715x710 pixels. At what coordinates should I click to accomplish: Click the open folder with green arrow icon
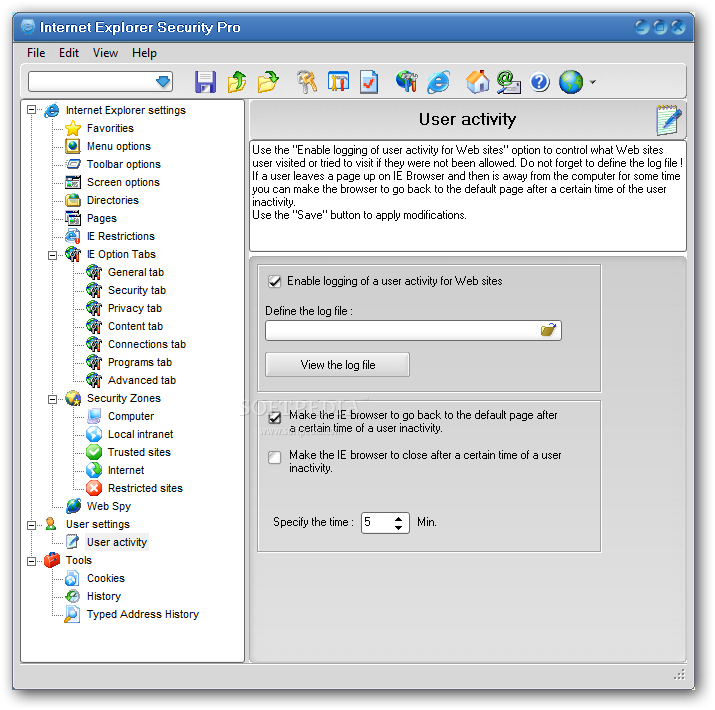click(268, 82)
